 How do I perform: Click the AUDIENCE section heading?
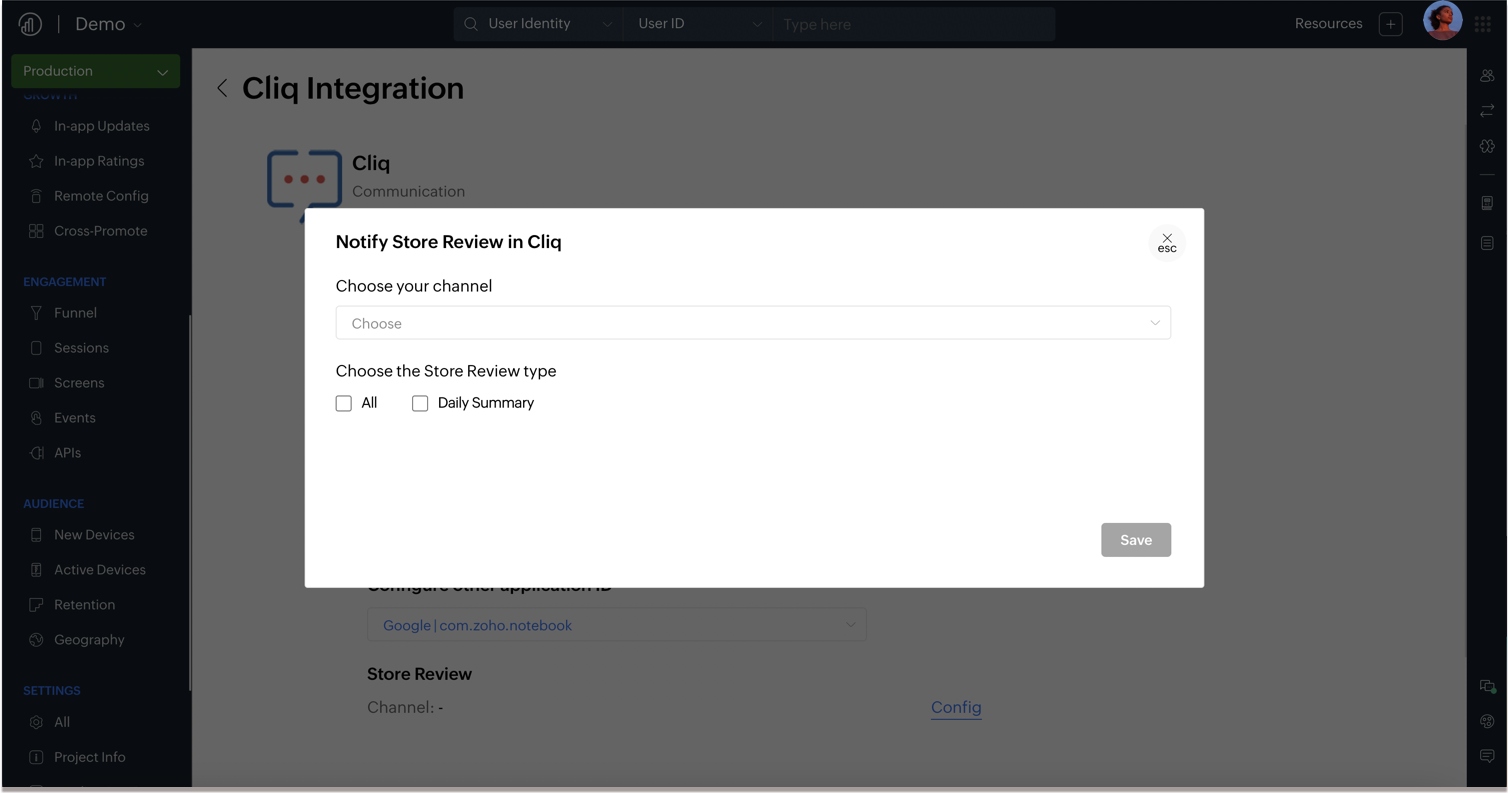pyautogui.click(x=54, y=504)
